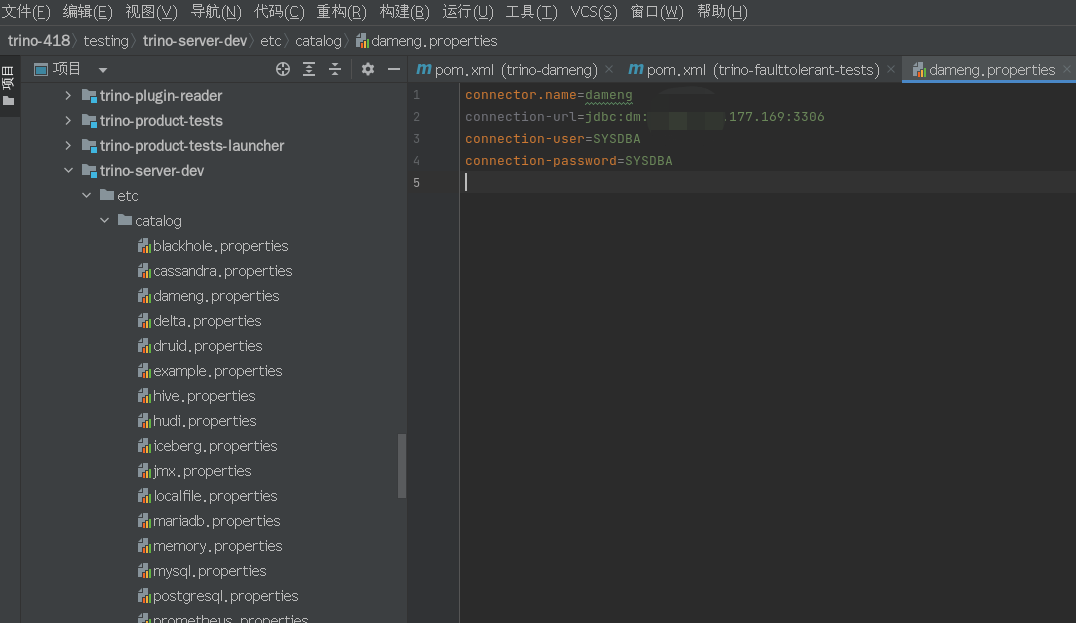This screenshot has width=1076, height=623.
Task: Open the 工具(T) menu
Action: 531,12
